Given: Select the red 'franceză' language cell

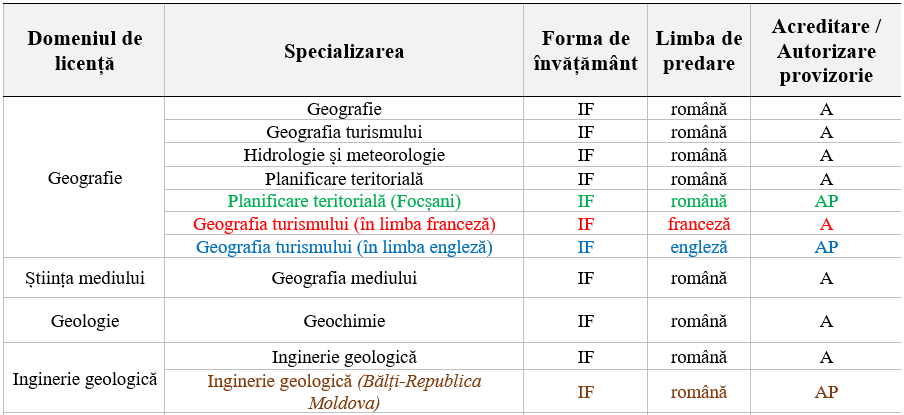Looking at the screenshot, I should coord(699,224).
